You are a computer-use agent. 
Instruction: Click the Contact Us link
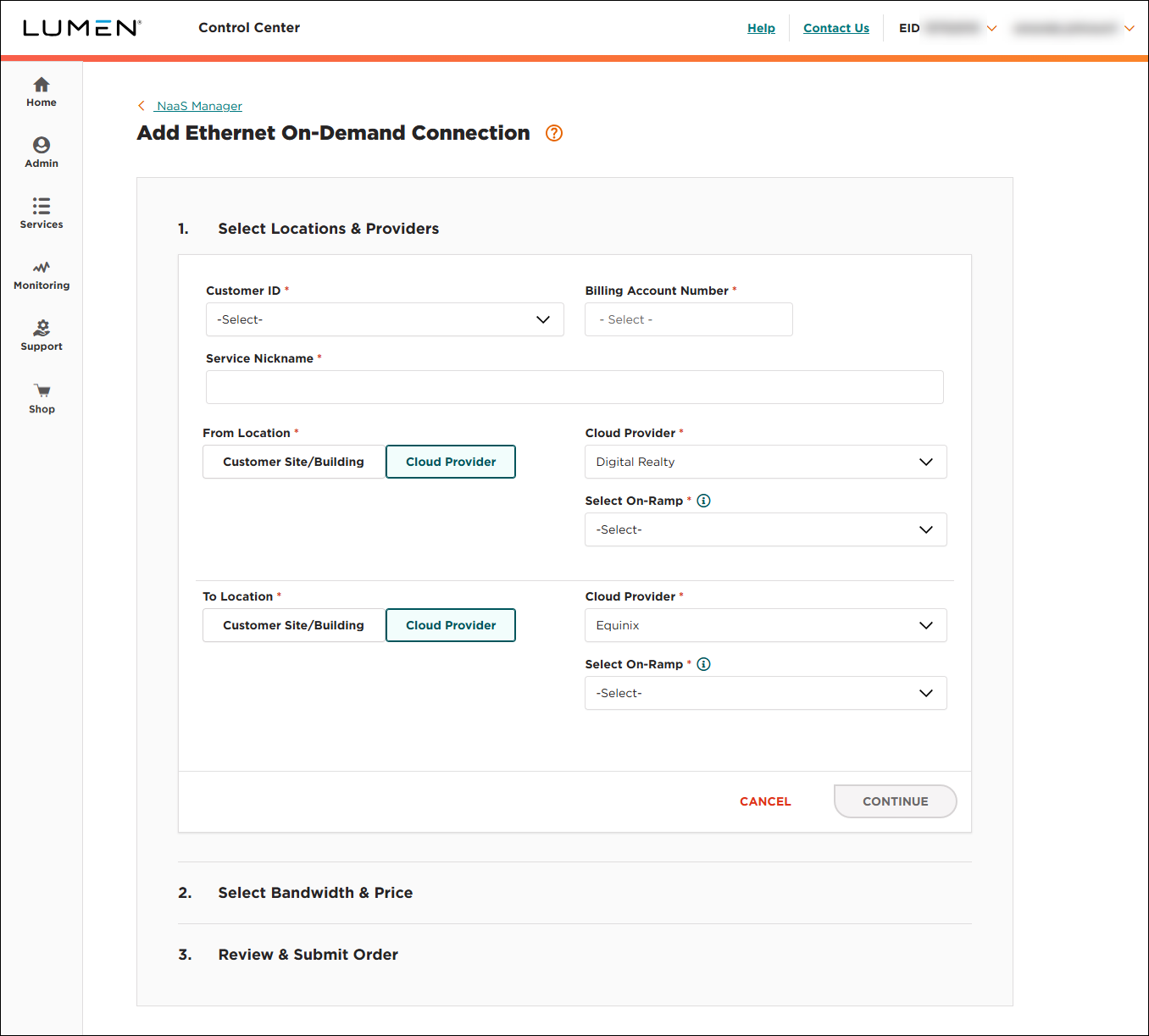click(x=836, y=28)
